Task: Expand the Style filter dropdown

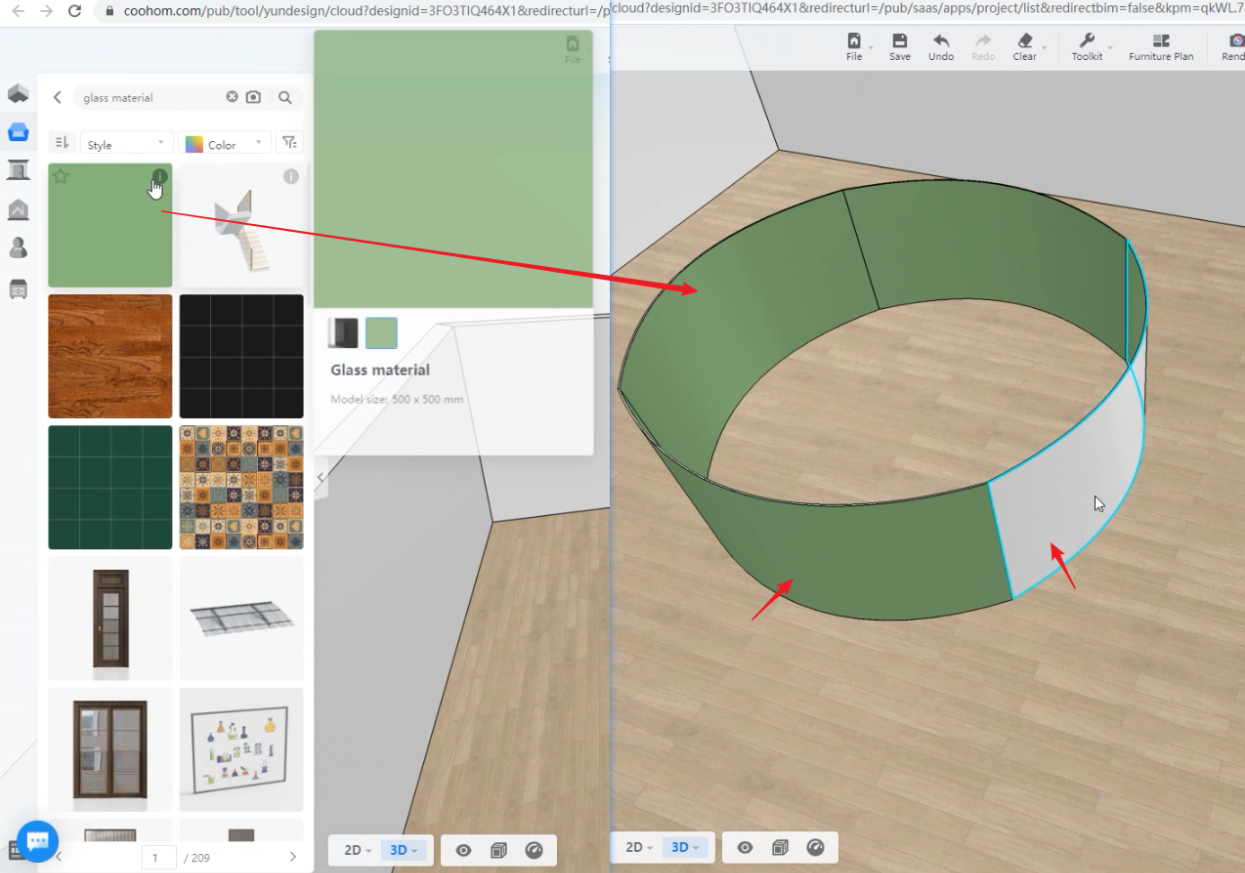Action: (x=126, y=144)
